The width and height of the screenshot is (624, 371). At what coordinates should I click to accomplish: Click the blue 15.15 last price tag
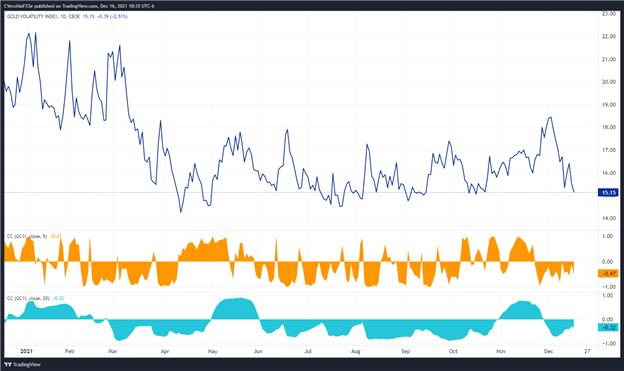coord(608,193)
